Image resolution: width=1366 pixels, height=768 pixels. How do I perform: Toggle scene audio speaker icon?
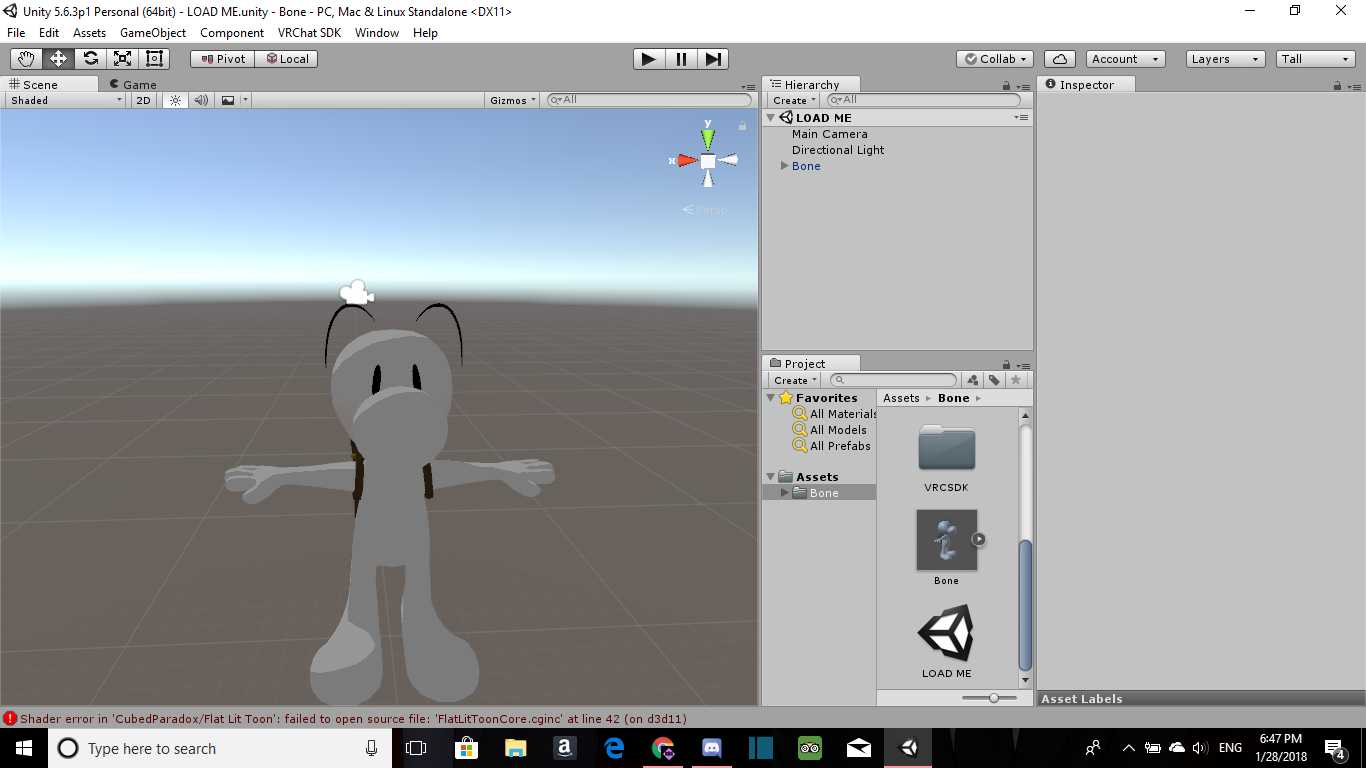201,100
